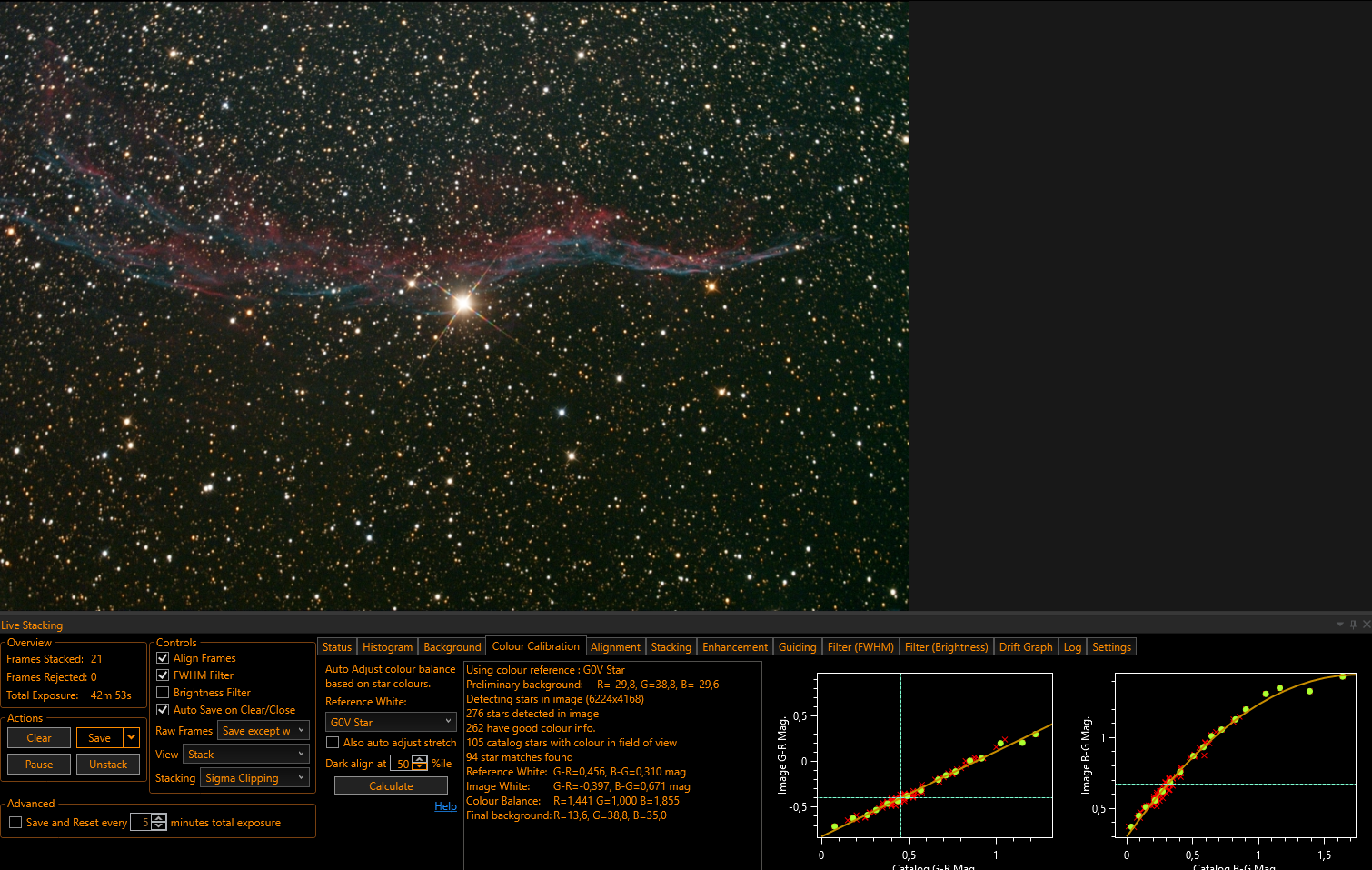Switch to the Enhancement tab
The width and height of the screenshot is (1372, 870).
pyautogui.click(x=735, y=647)
